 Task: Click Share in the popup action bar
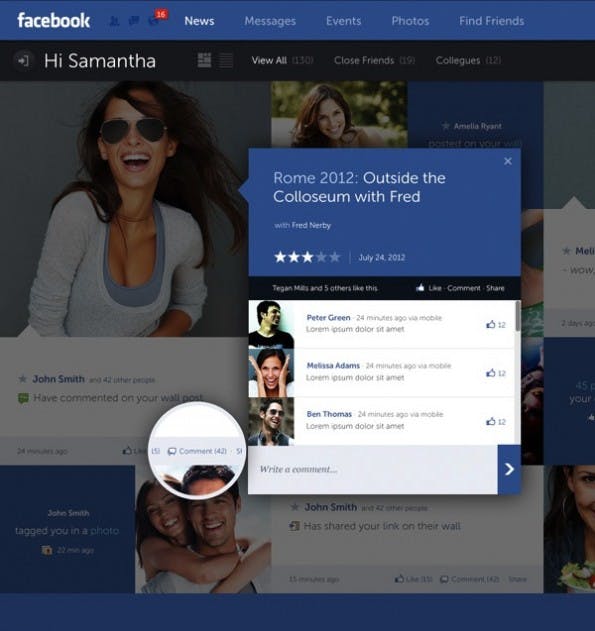495,288
